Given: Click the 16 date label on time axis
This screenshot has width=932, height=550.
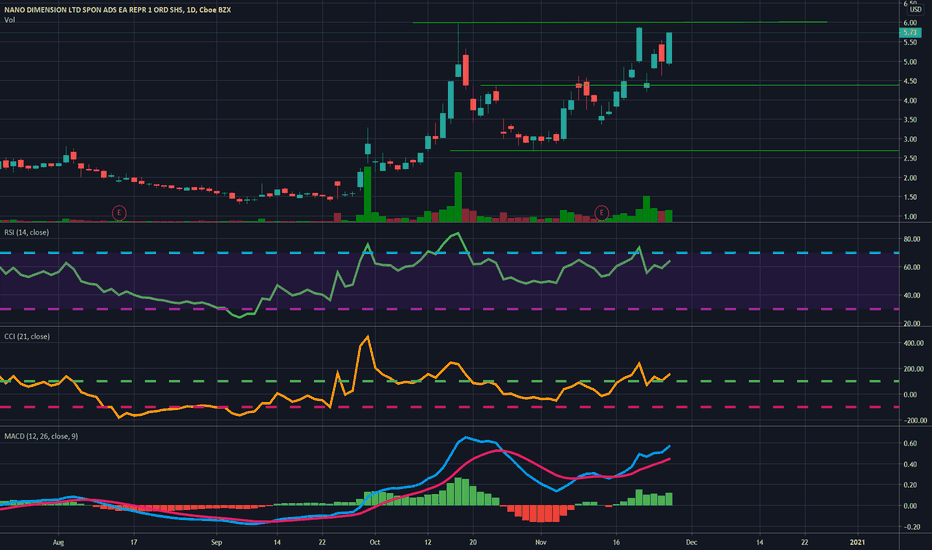Looking at the screenshot, I should point(616,542).
